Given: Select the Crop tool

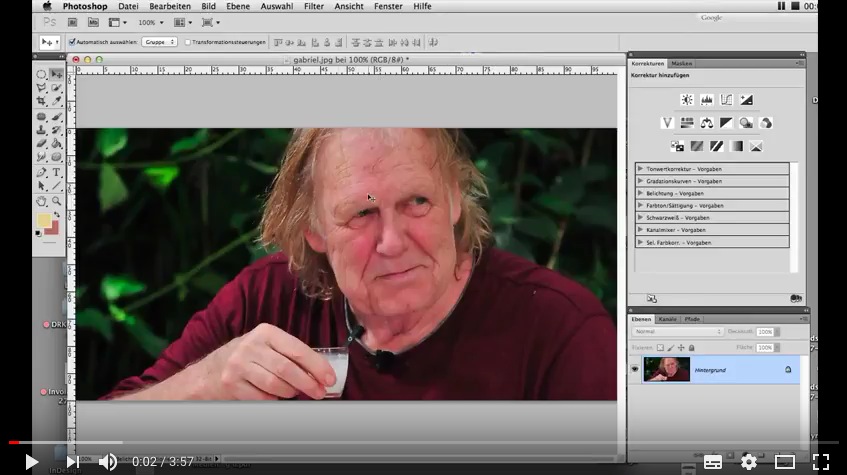Looking at the screenshot, I should [42, 101].
